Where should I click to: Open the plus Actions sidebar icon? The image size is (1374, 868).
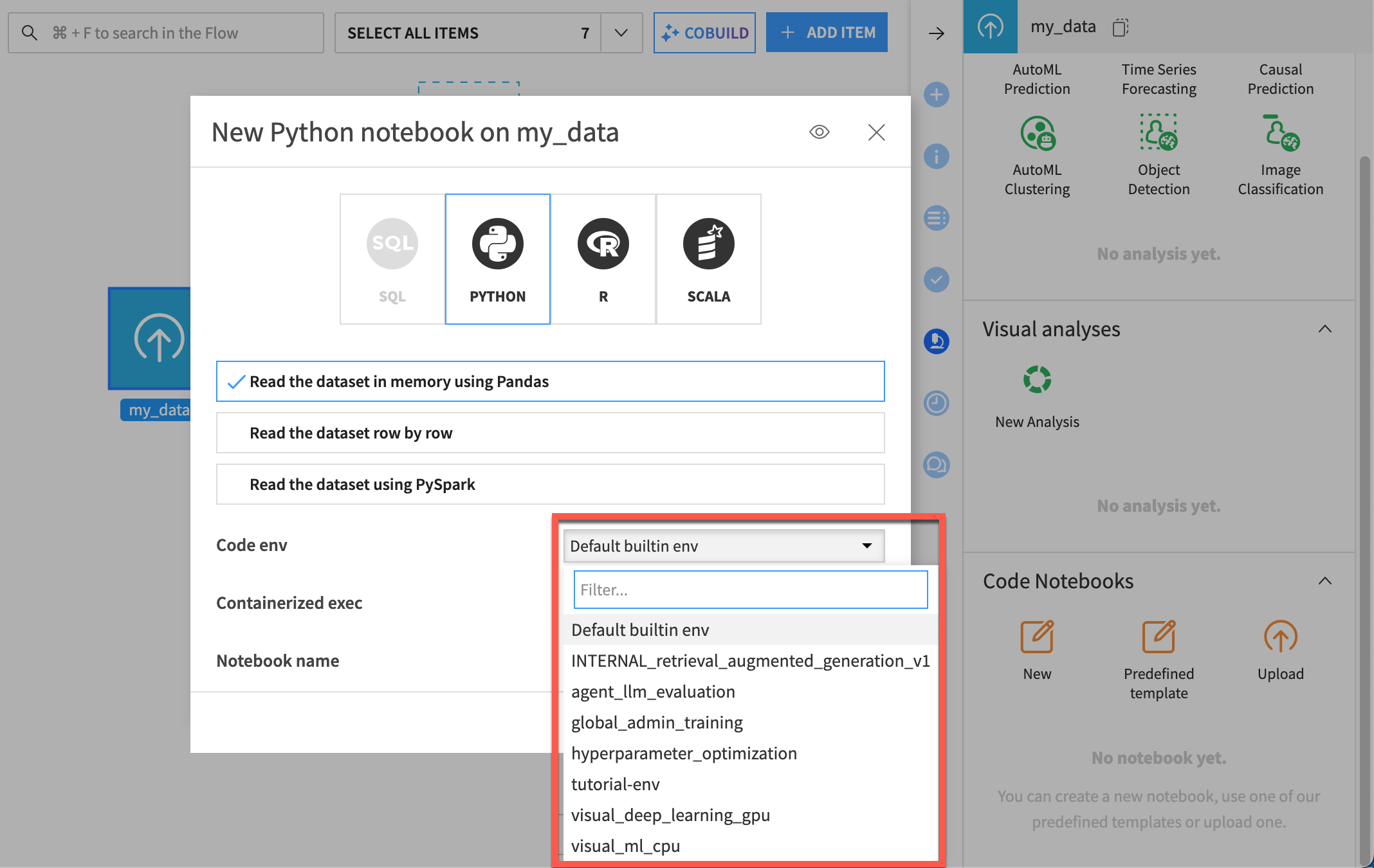click(x=937, y=95)
